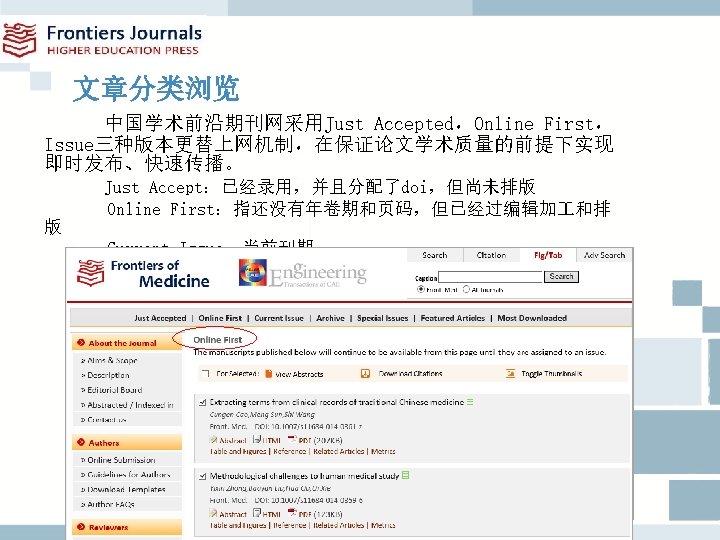Tick the For Selected select-all checkbox
The height and width of the screenshot is (540, 720).
(x=205, y=374)
